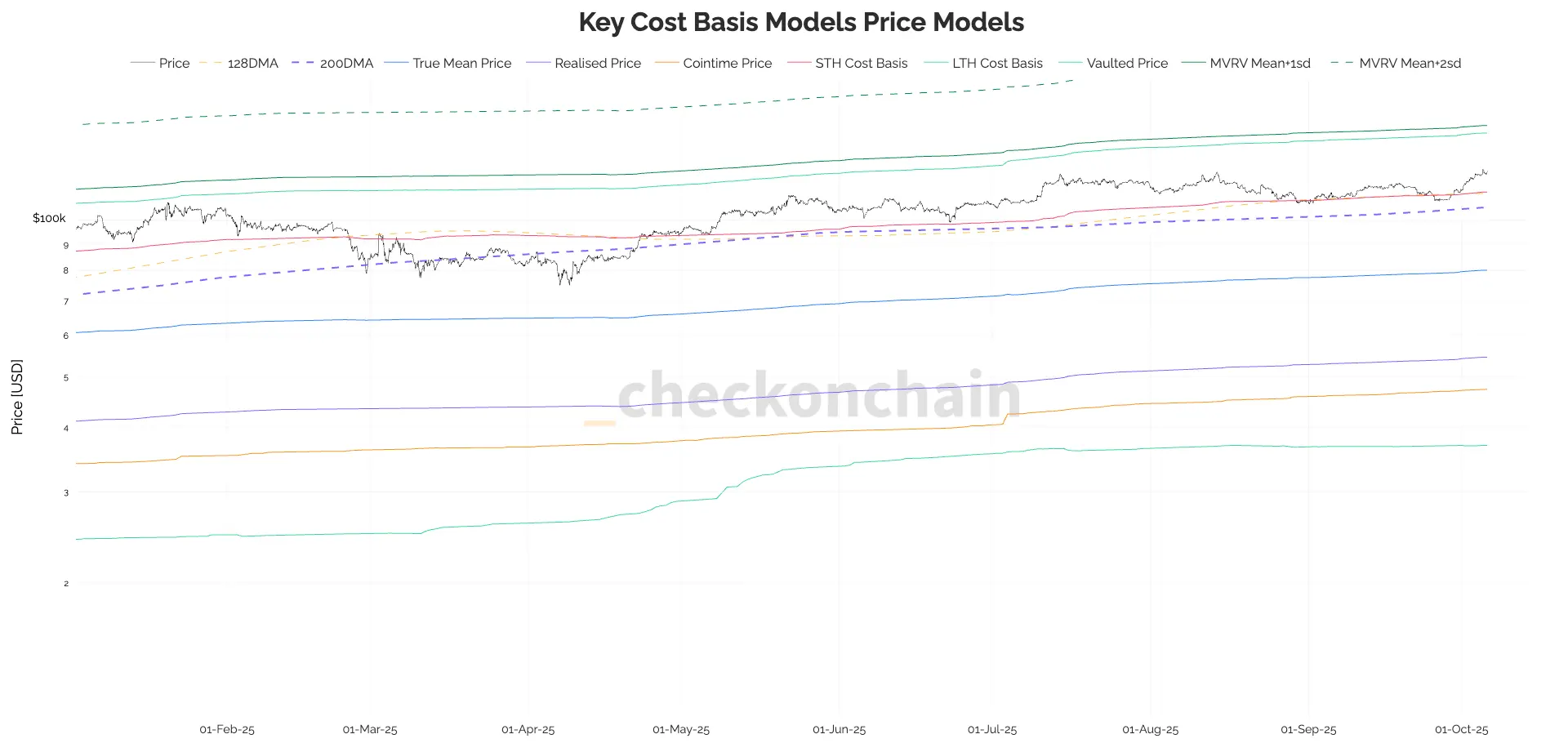Hide the LTH Cost Basis series
Viewport: 1568px width, 752px height.
(997, 63)
